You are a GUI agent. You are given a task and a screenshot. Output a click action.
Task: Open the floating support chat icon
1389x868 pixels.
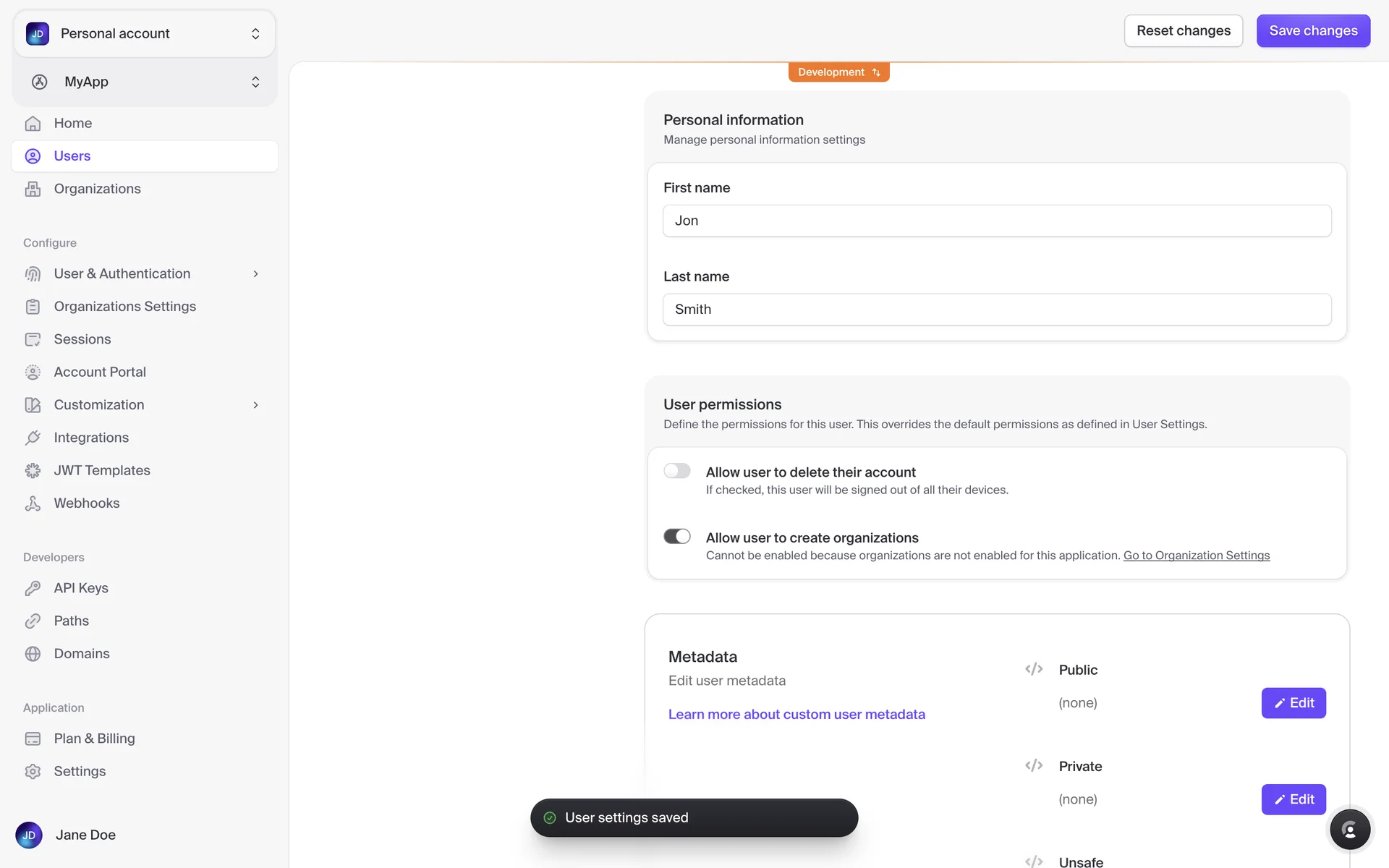tap(1349, 830)
